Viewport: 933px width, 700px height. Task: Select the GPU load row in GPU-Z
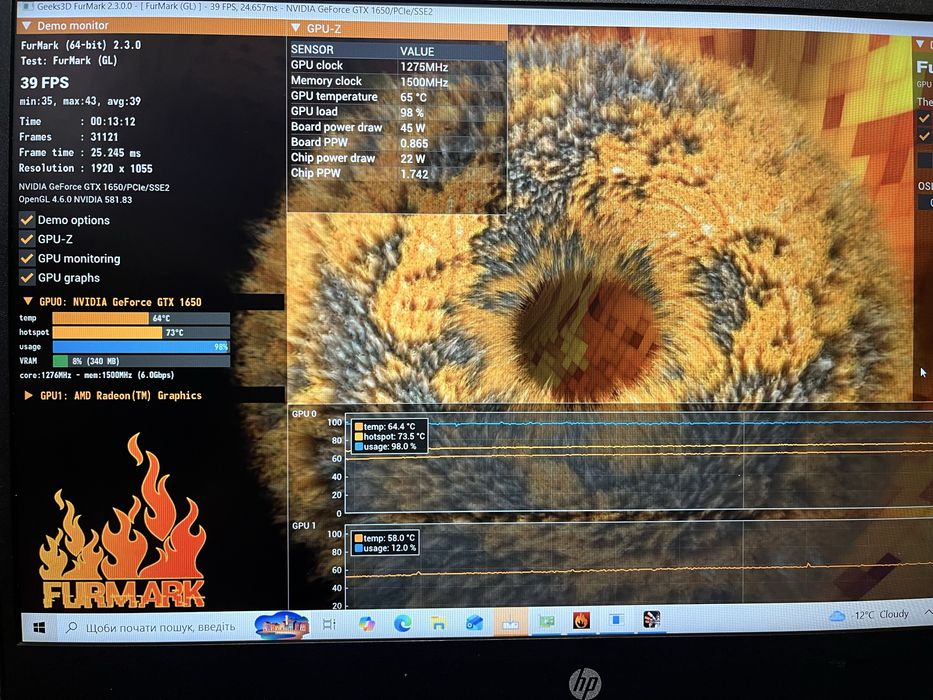click(397, 112)
